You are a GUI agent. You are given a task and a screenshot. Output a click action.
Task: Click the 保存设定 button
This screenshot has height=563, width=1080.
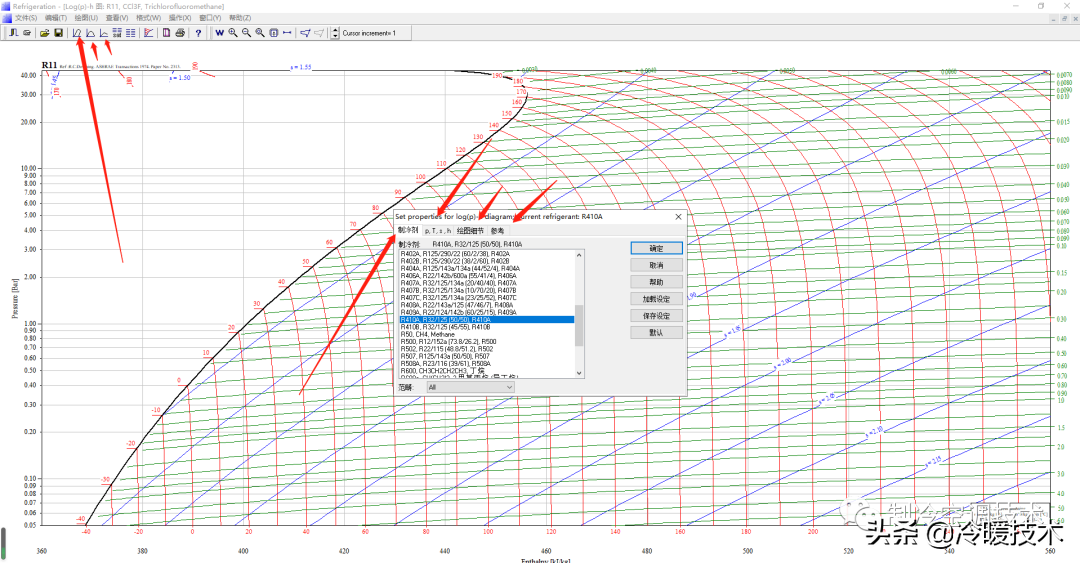click(656, 315)
